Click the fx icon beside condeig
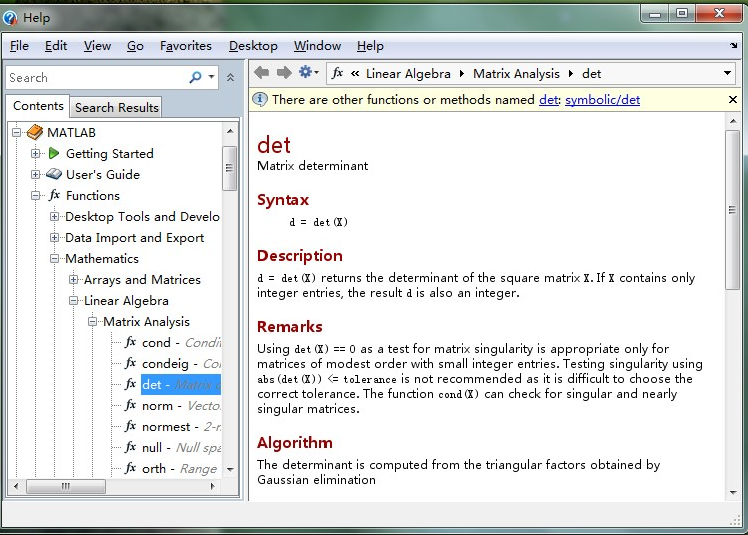Screen dimensions: 748x535 tap(131, 363)
